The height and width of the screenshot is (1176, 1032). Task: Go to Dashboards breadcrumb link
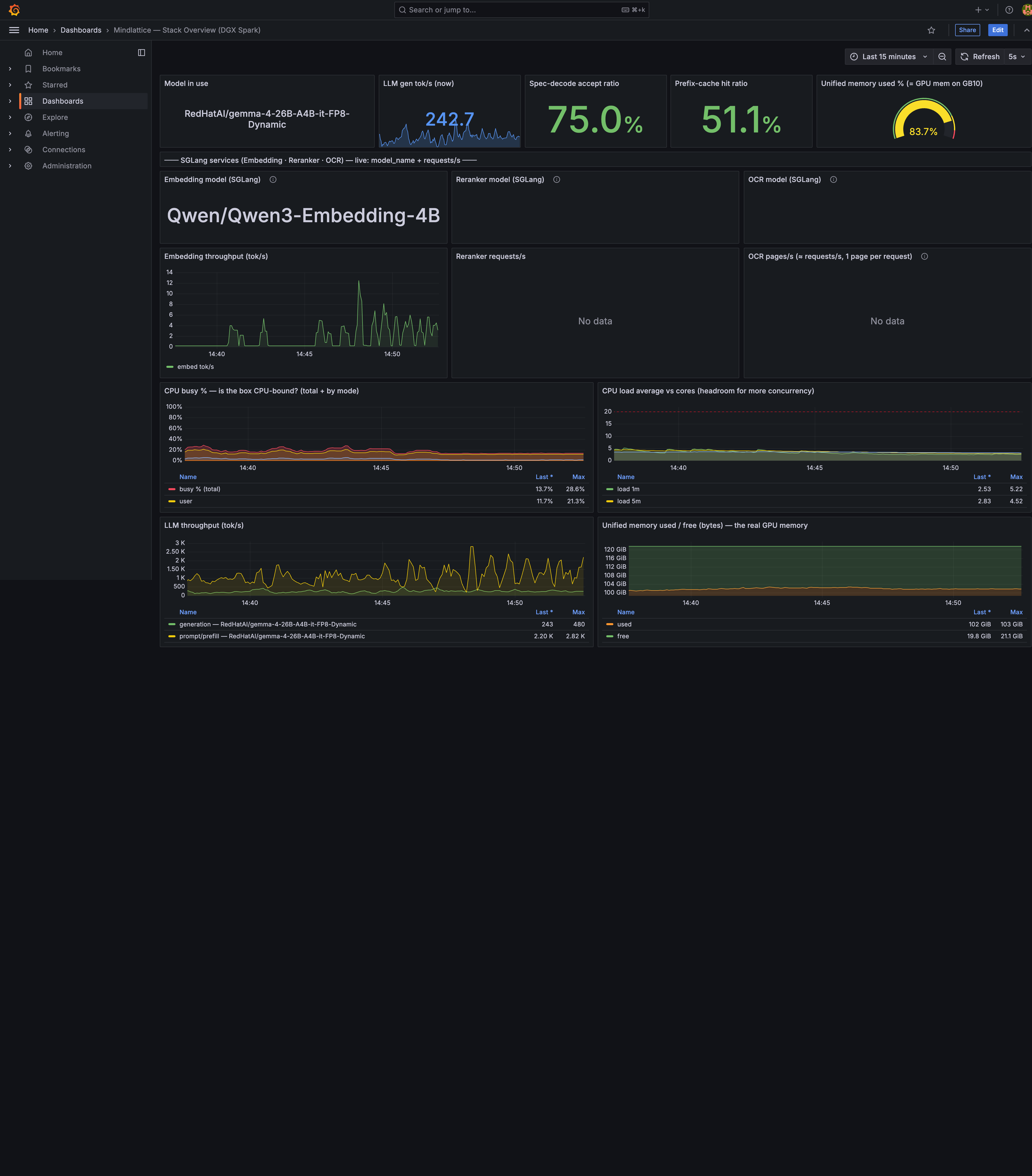tap(81, 30)
